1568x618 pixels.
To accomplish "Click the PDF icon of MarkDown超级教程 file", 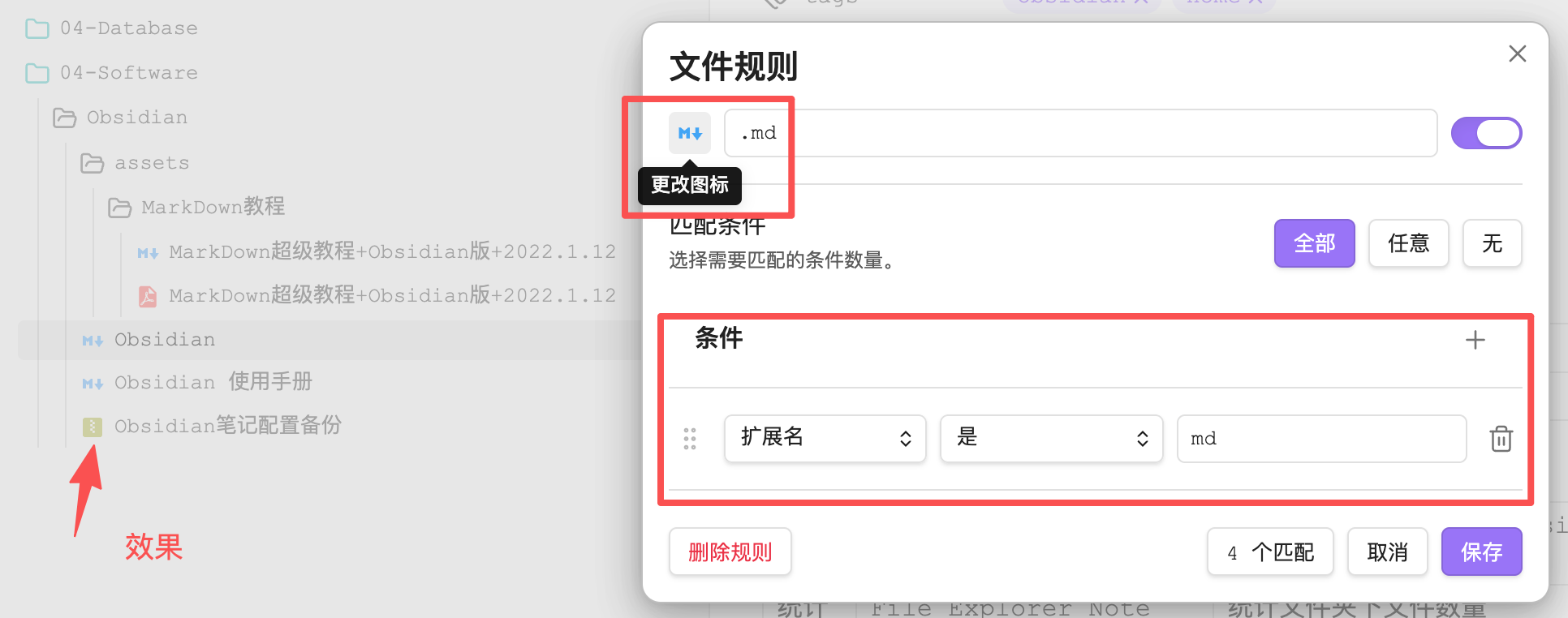I will 148,296.
